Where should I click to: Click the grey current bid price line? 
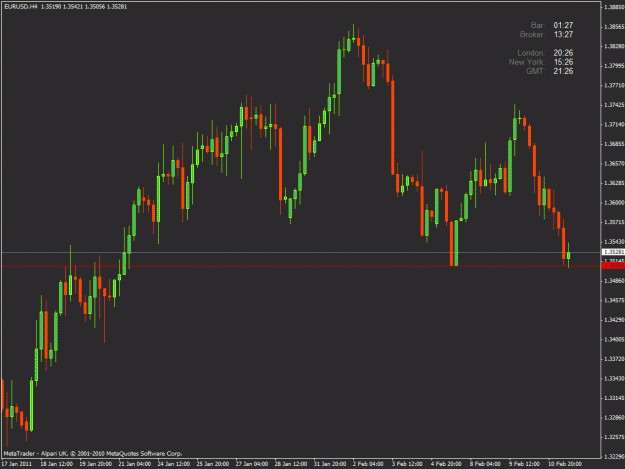tap(301, 252)
